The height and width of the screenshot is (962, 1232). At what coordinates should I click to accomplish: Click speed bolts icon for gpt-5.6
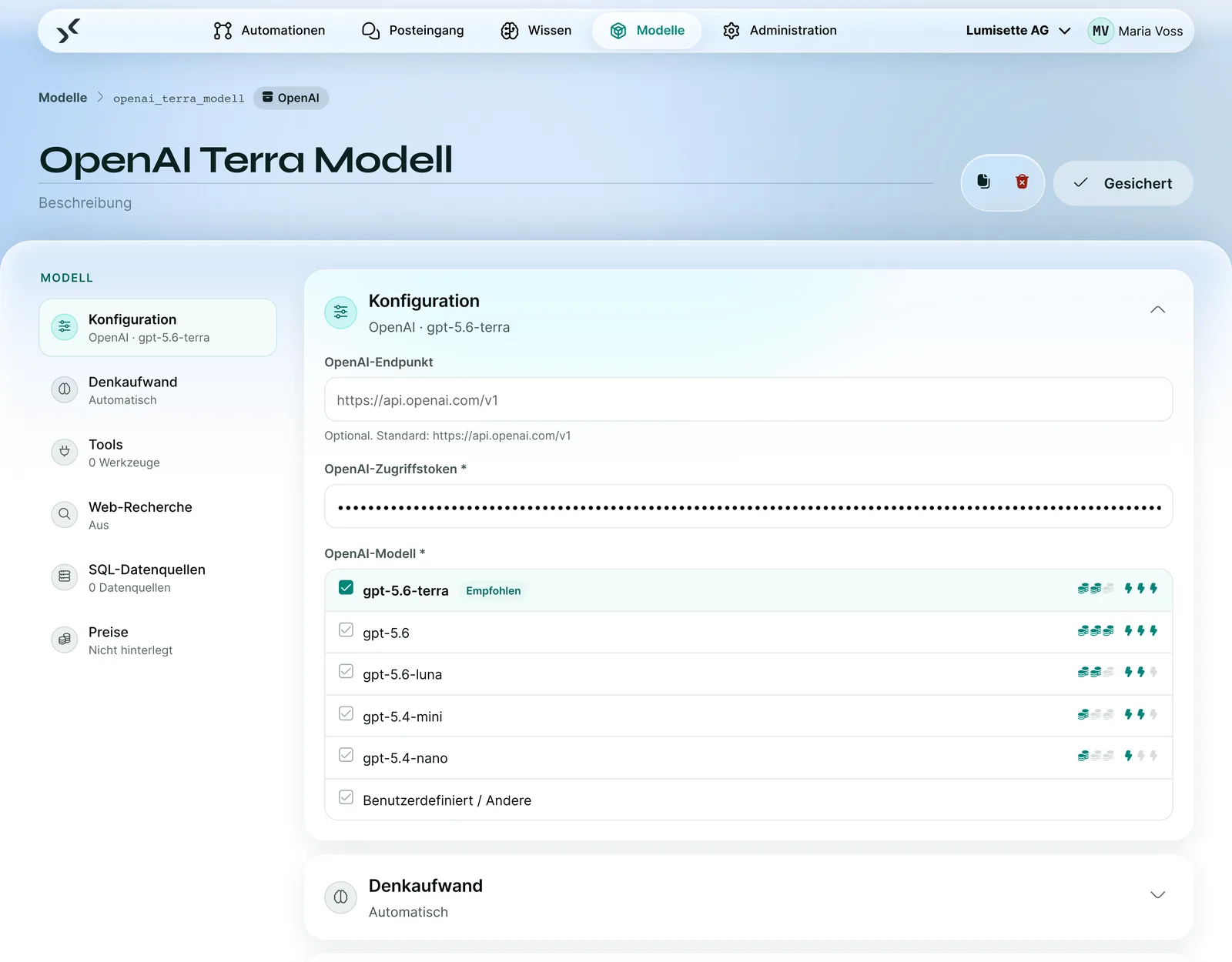pos(1141,631)
